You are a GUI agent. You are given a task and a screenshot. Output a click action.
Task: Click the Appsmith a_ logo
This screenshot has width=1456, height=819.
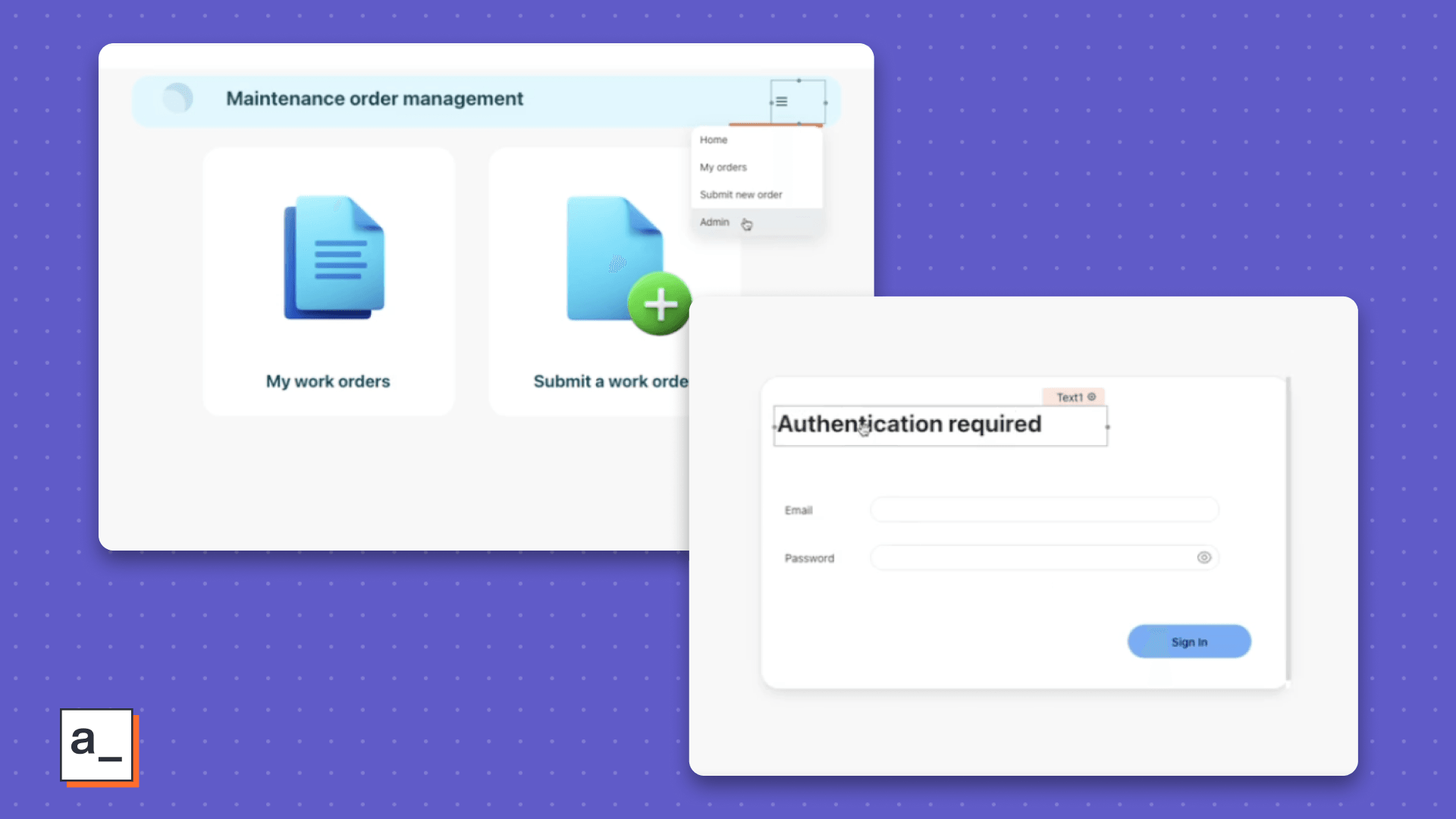point(97,745)
